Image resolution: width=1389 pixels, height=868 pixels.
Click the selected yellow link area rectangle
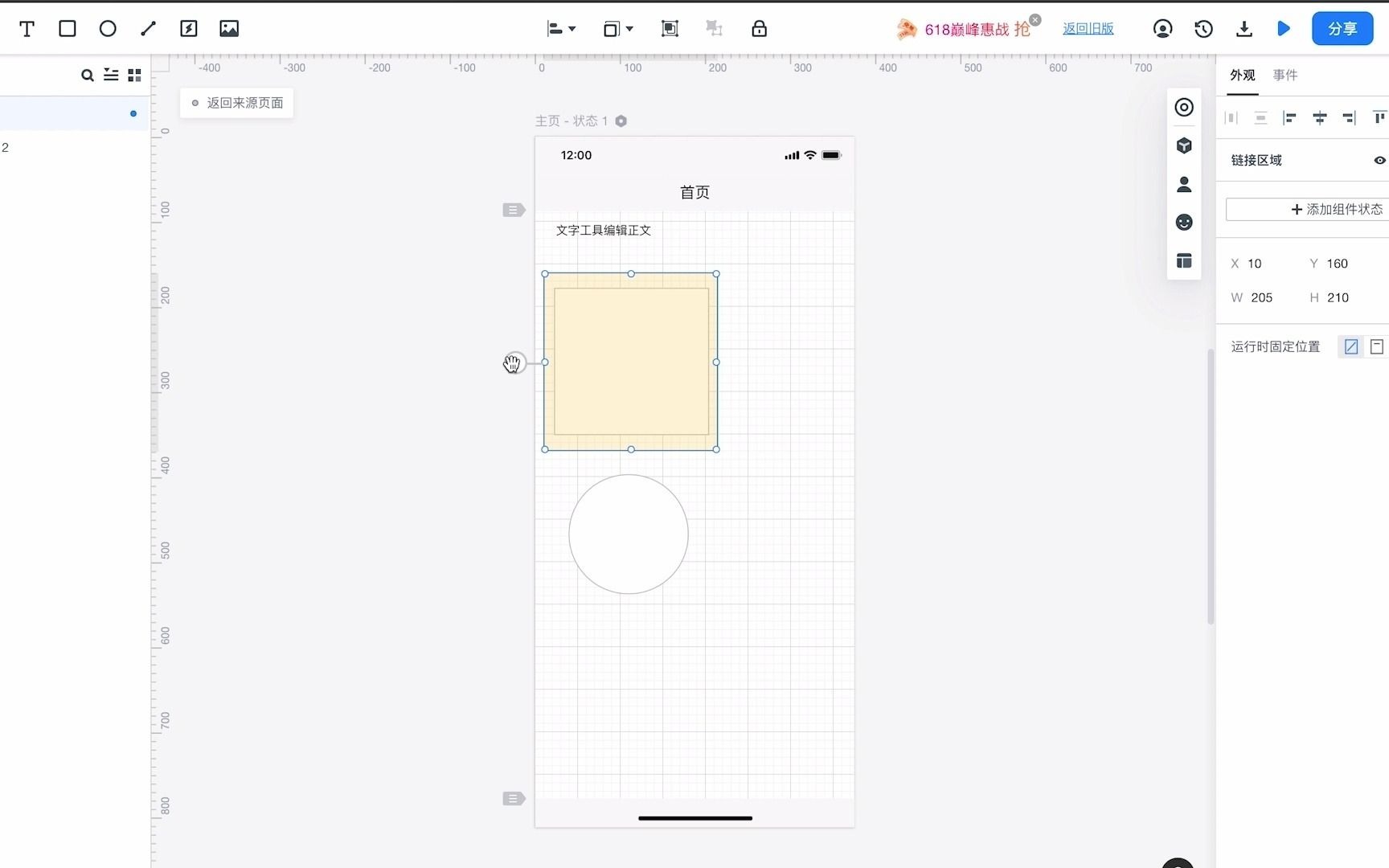(631, 362)
